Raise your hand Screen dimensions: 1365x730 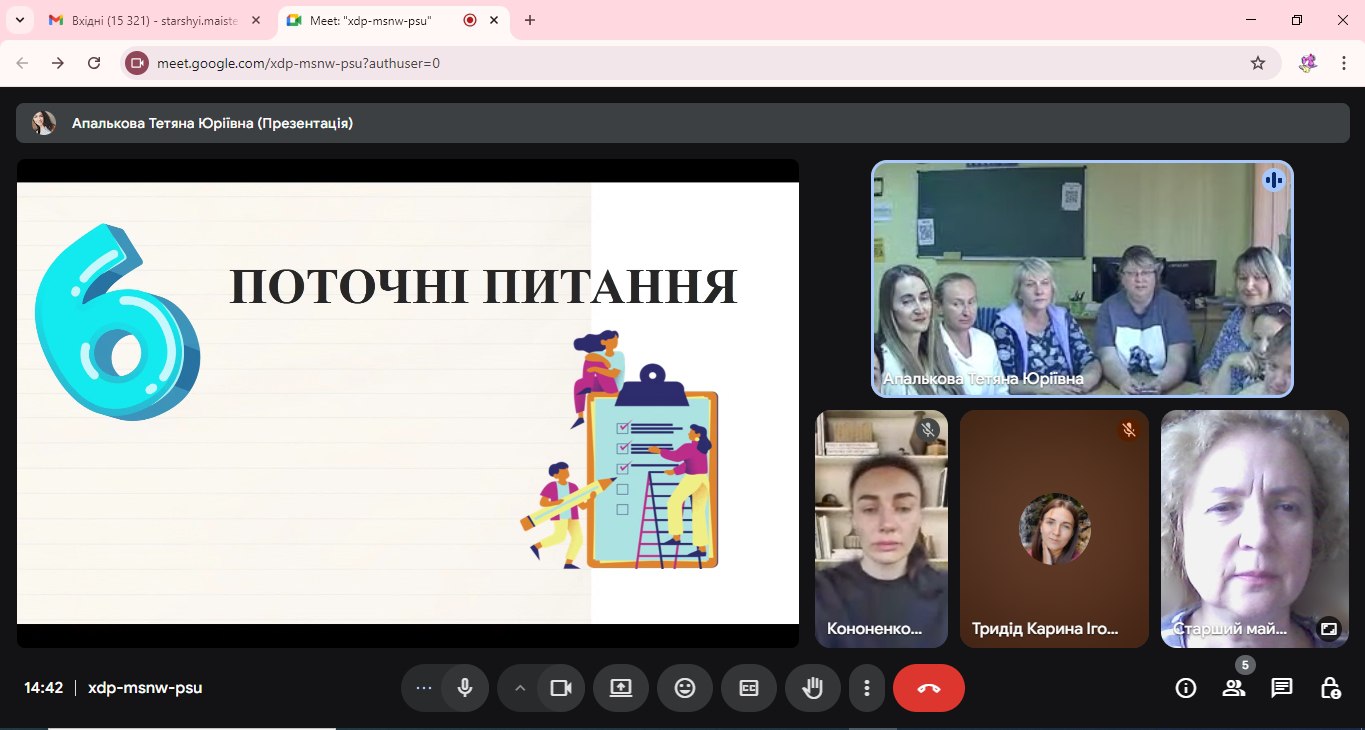coord(813,688)
